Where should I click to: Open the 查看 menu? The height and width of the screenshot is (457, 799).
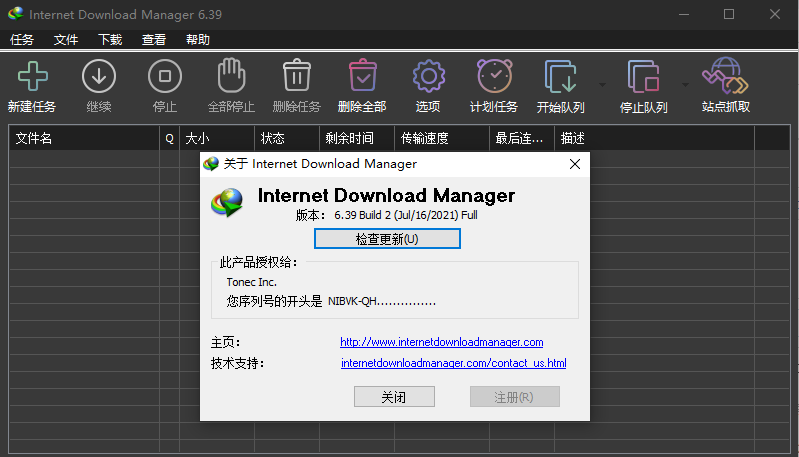coord(154,40)
